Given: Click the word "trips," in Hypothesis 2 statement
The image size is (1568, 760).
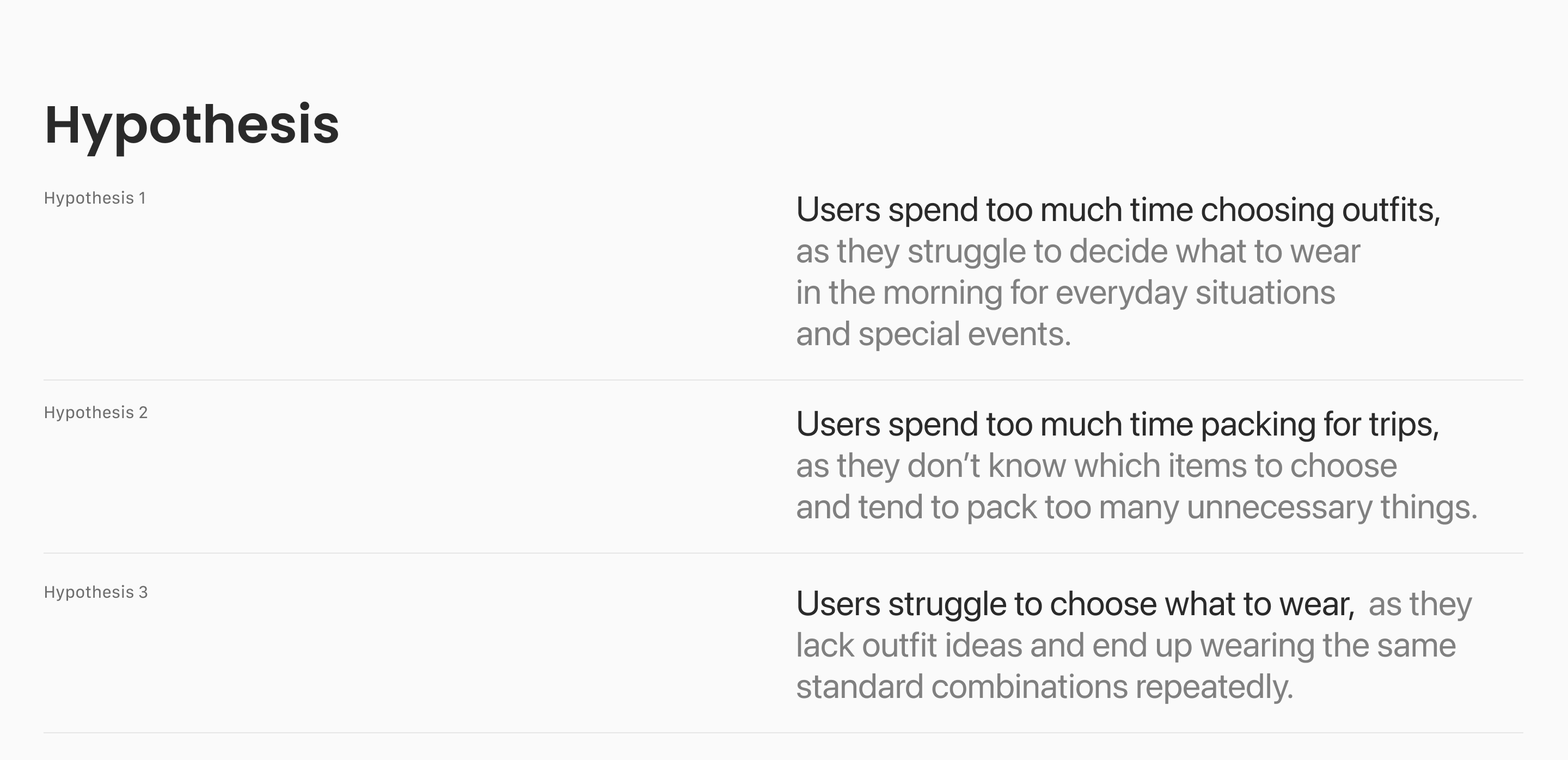Looking at the screenshot, I should click(x=1404, y=424).
